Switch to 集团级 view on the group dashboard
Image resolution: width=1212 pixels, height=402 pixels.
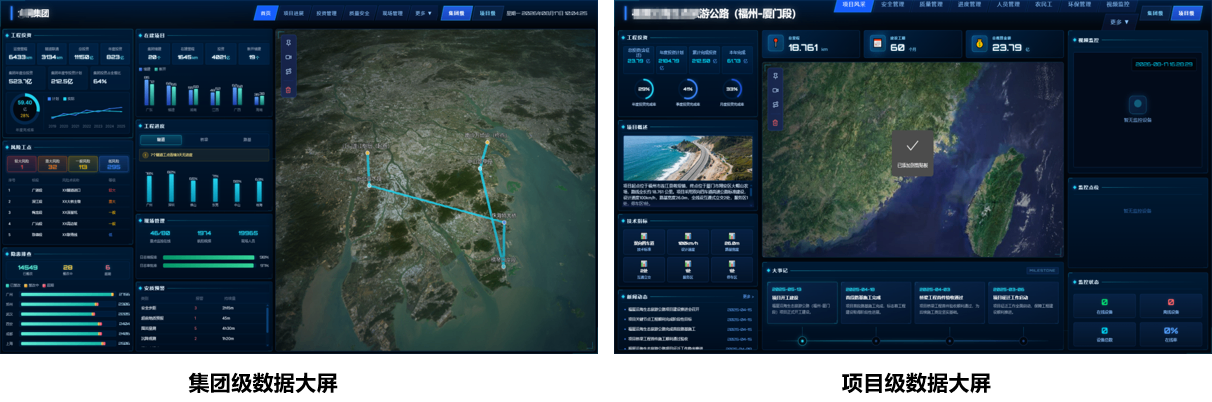[x=456, y=14]
